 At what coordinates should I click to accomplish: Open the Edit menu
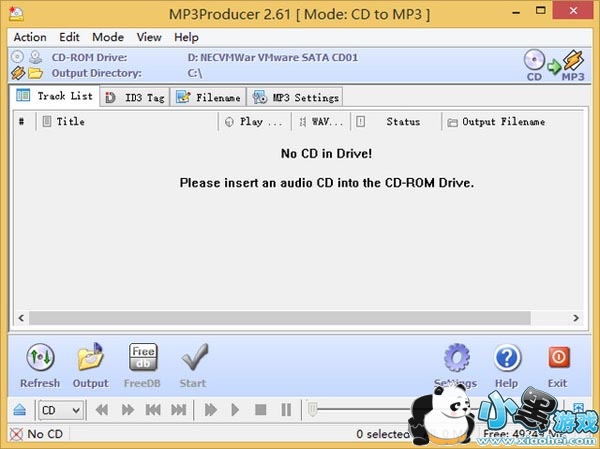tap(69, 37)
